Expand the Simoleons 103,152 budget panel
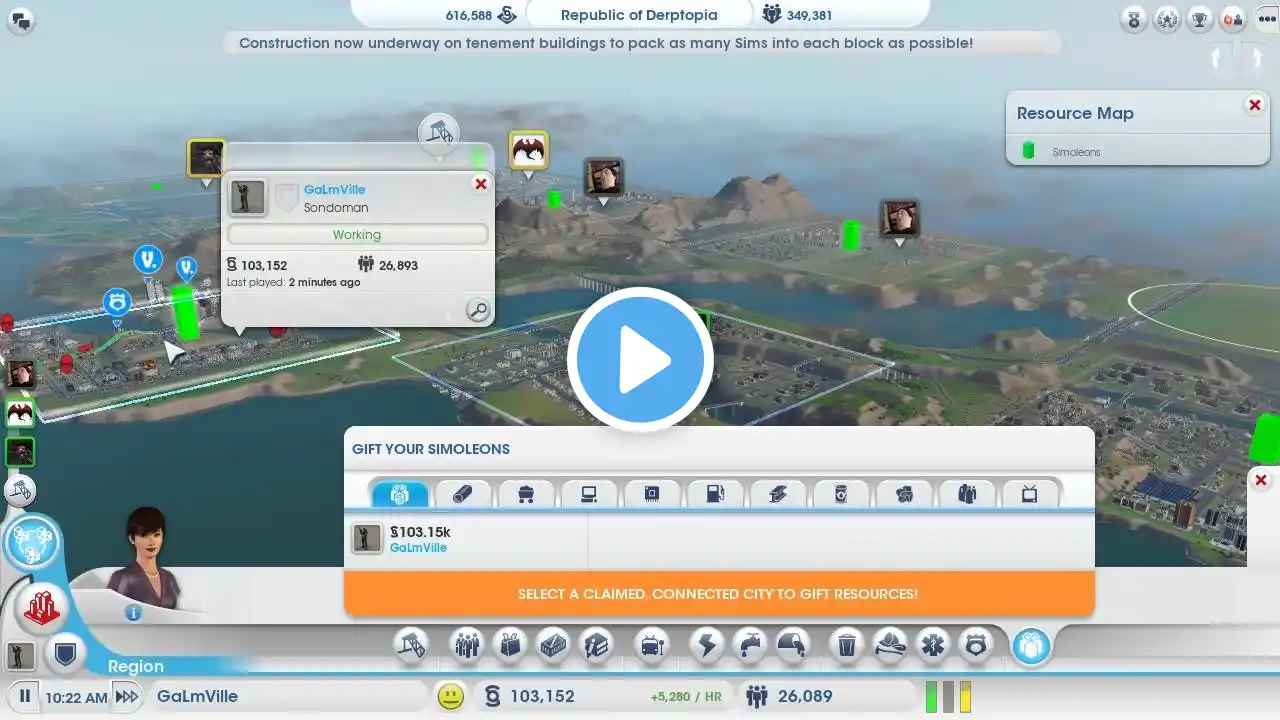The height and width of the screenshot is (720, 1280). coord(542,696)
